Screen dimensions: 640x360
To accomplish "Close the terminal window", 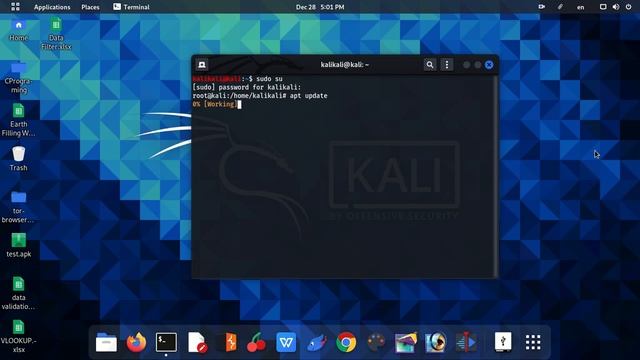I will point(489,65).
